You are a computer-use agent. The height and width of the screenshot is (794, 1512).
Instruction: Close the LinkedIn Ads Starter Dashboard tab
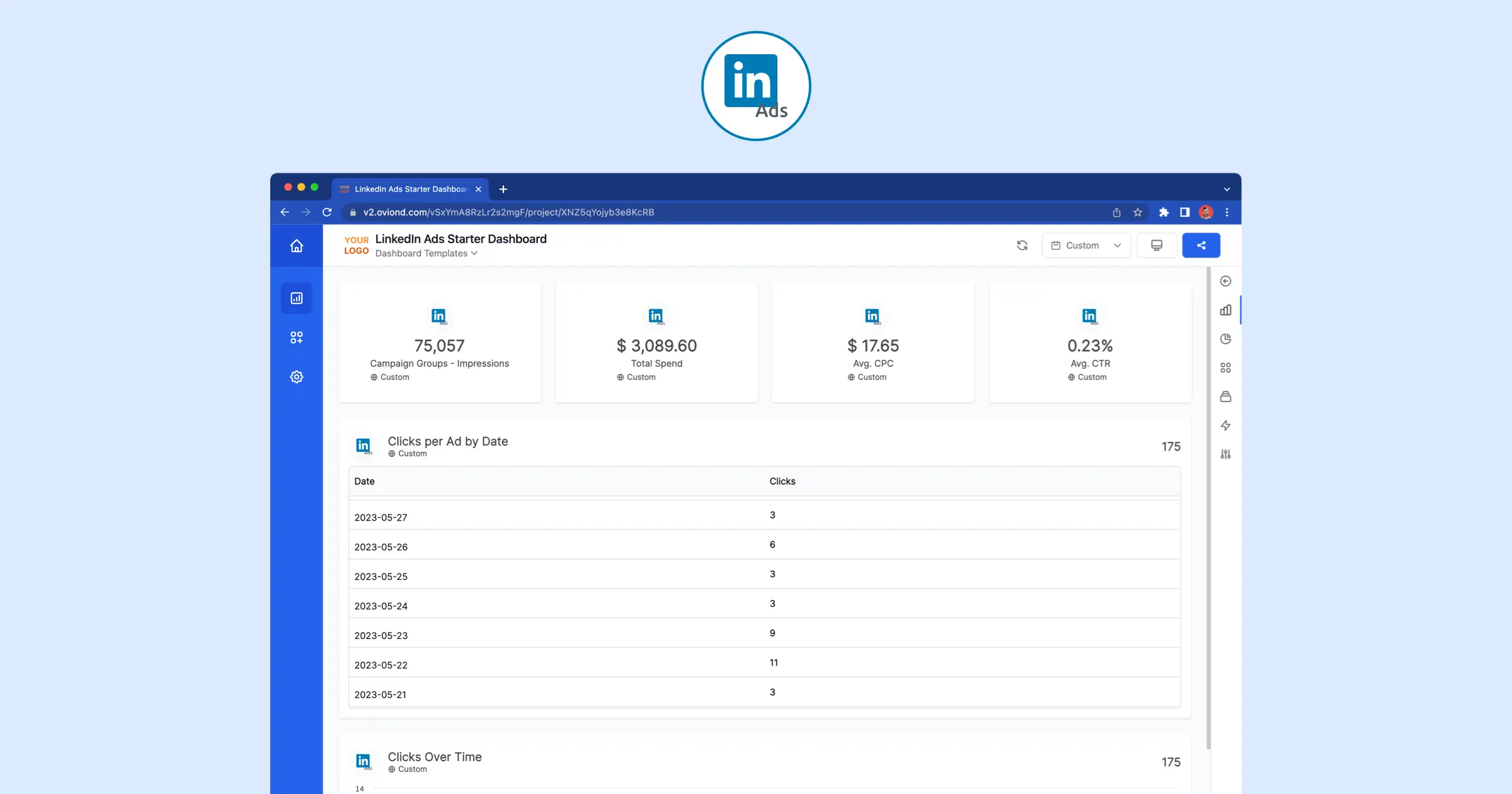click(x=478, y=189)
